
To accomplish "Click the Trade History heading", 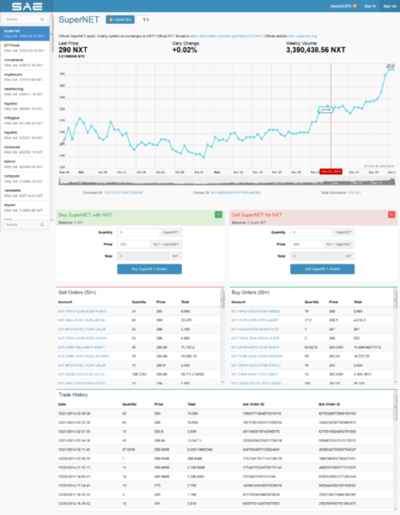I will [73, 395].
